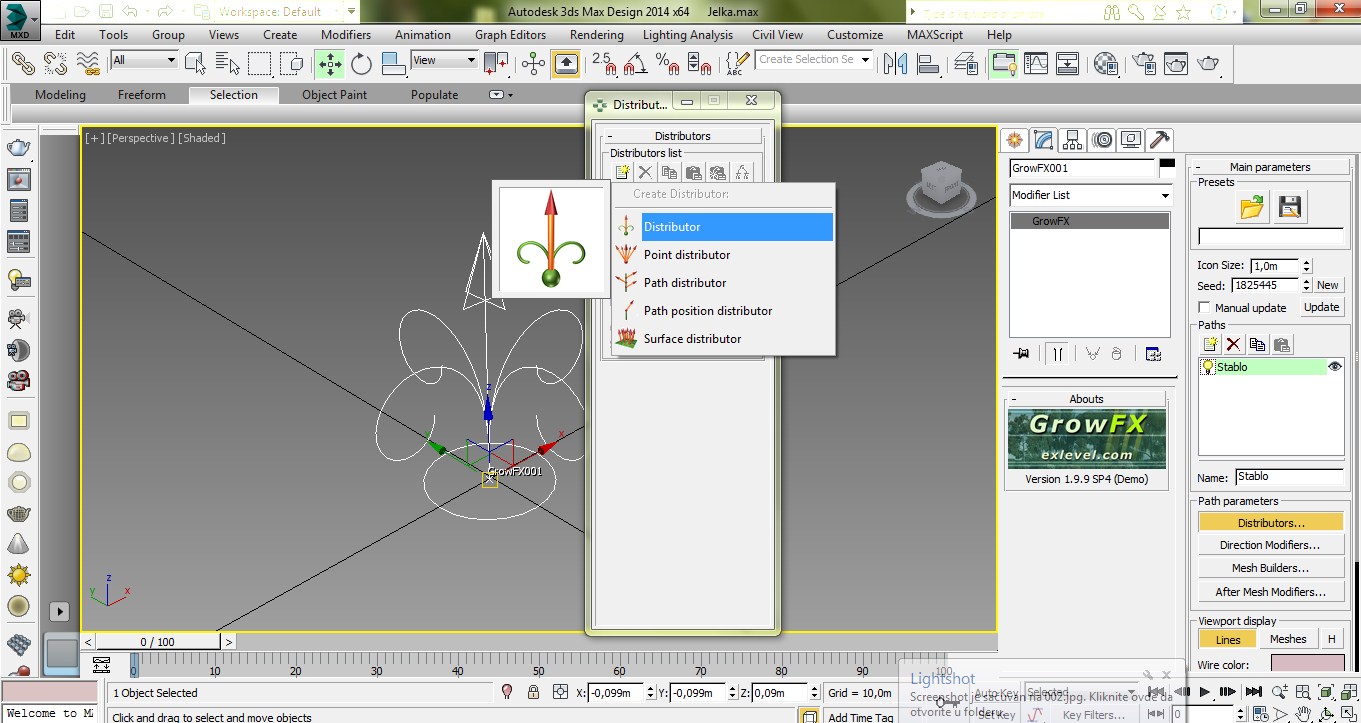Choose Point distributor menu entry
Viewport: 1361px width, 723px height.
(x=723, y=255)
